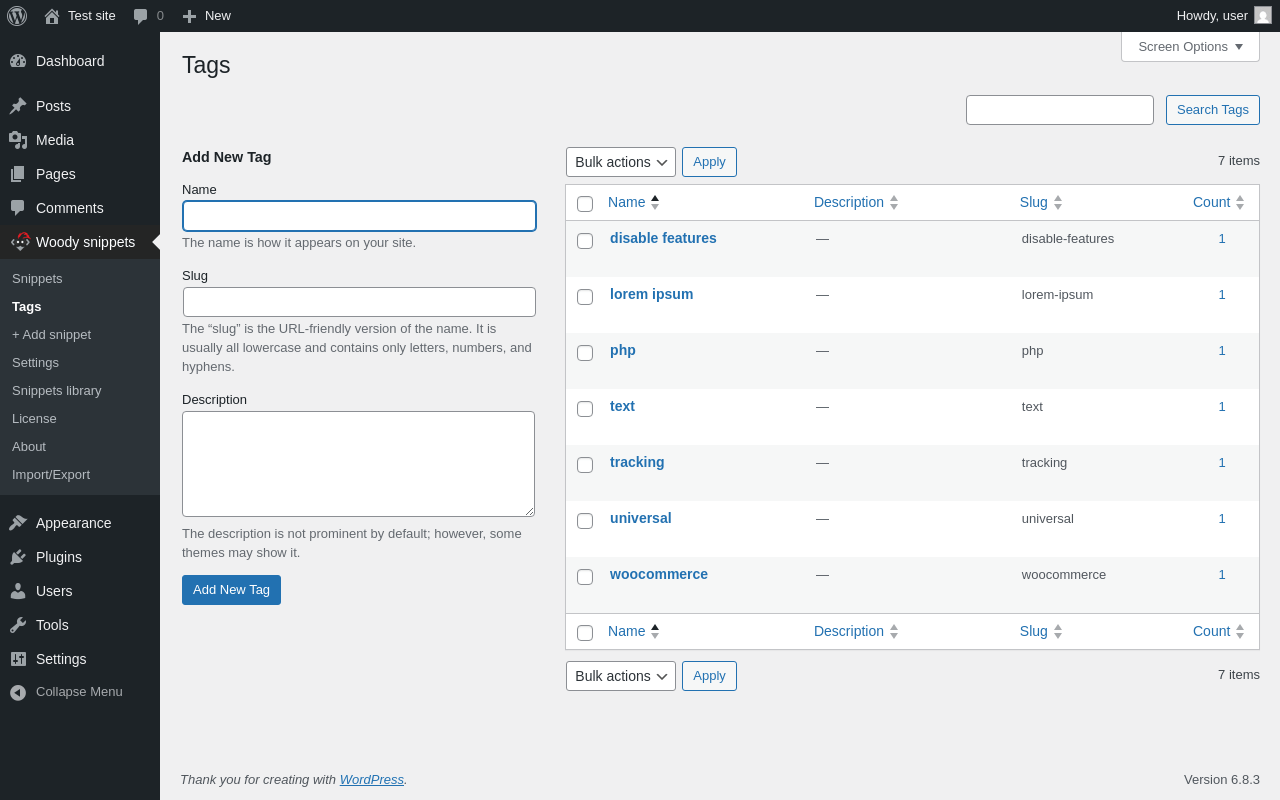Tick the checkbox for the php tag
Image resolution: width=1280 pixels, height=800 pixels.
pyautogui.click(x=585, y=353)
